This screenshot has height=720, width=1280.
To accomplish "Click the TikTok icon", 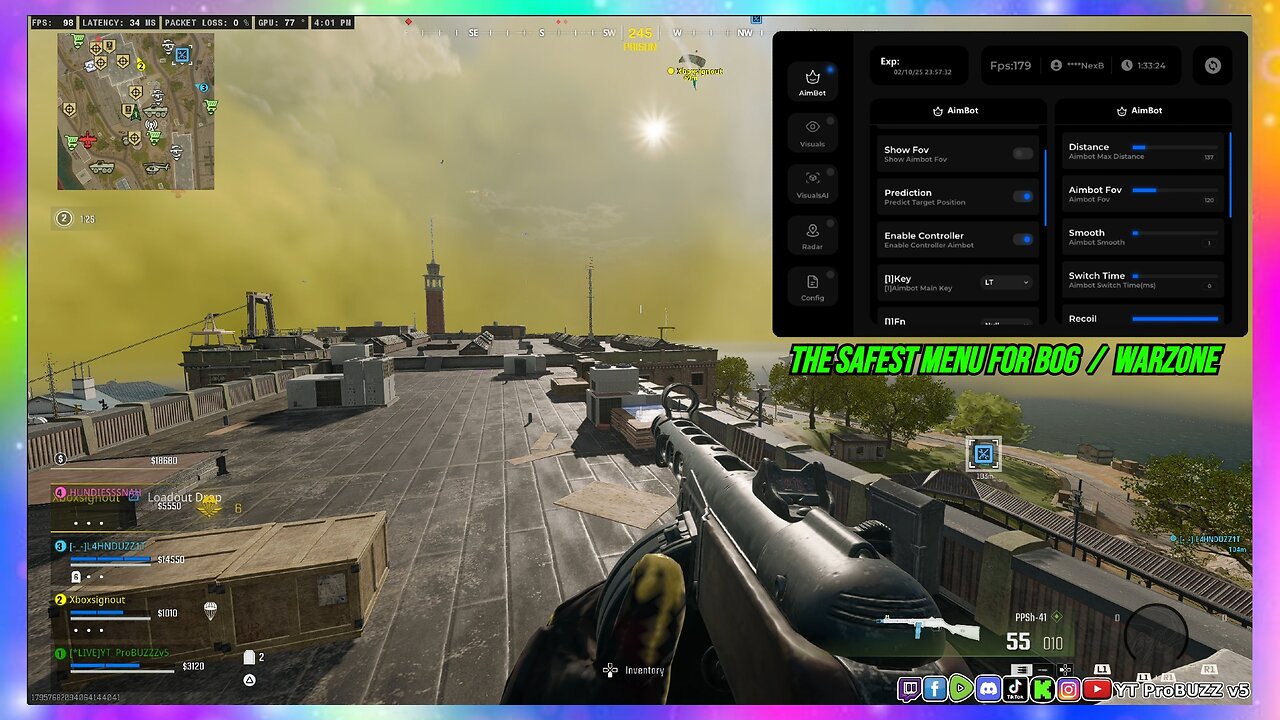I will (x=1015, y=688).
